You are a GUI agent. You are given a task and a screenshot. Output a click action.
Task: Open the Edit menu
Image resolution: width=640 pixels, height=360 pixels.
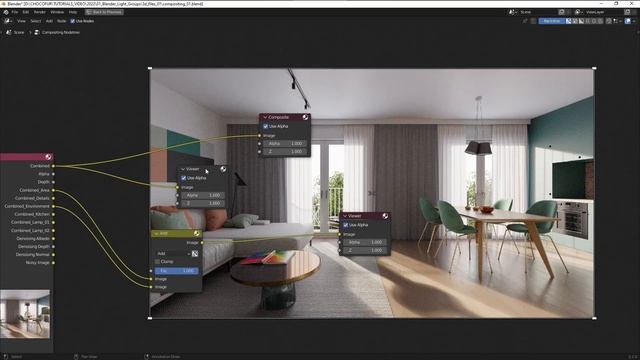click(26, 12)
